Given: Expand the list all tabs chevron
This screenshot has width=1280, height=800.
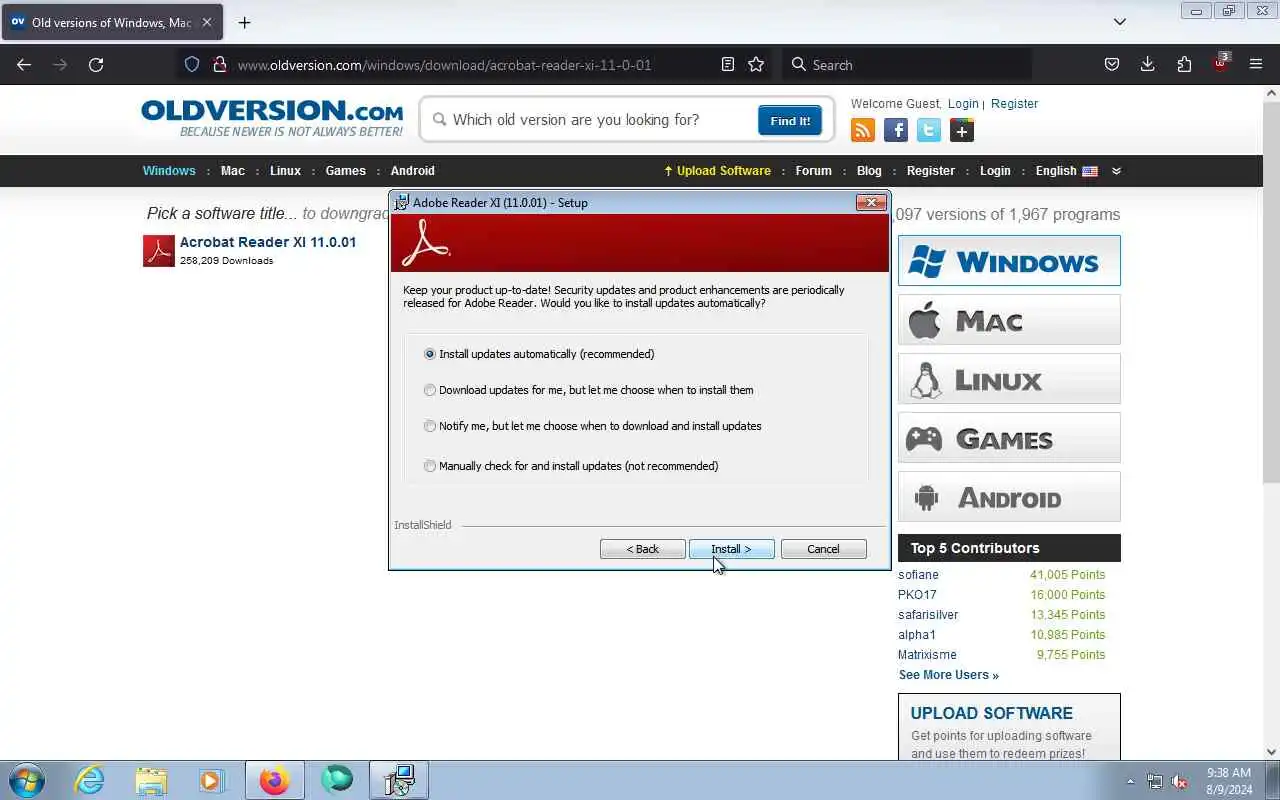Looking at the screenshot, I should (1120, 22).
